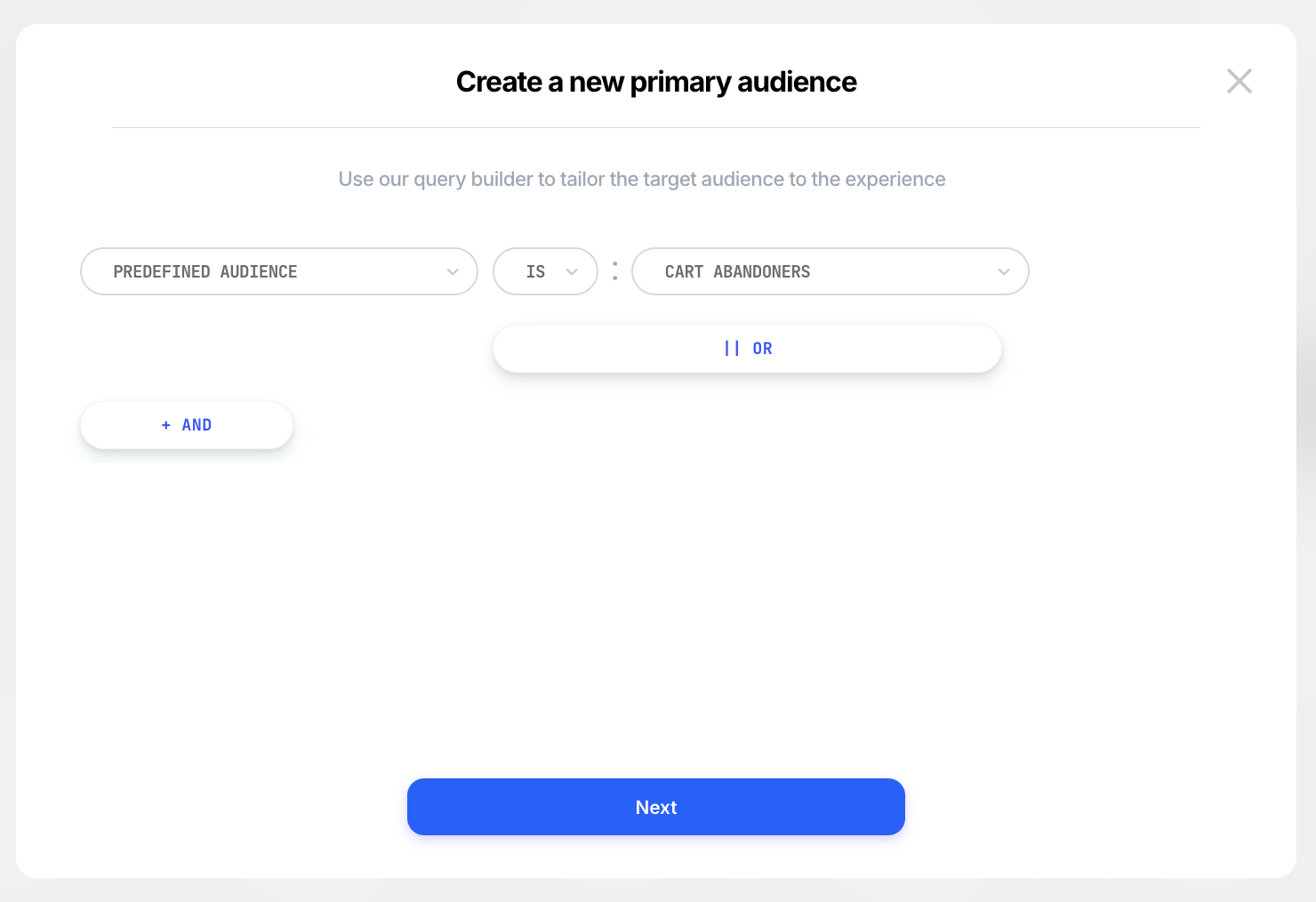The image size is (1316, 902).
Task: Click chevron arrow on Cart Abandoners field
Action: (1004, 272)
